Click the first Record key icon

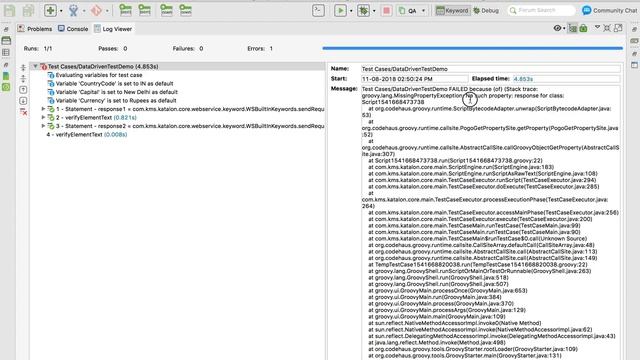pos(125,10)
